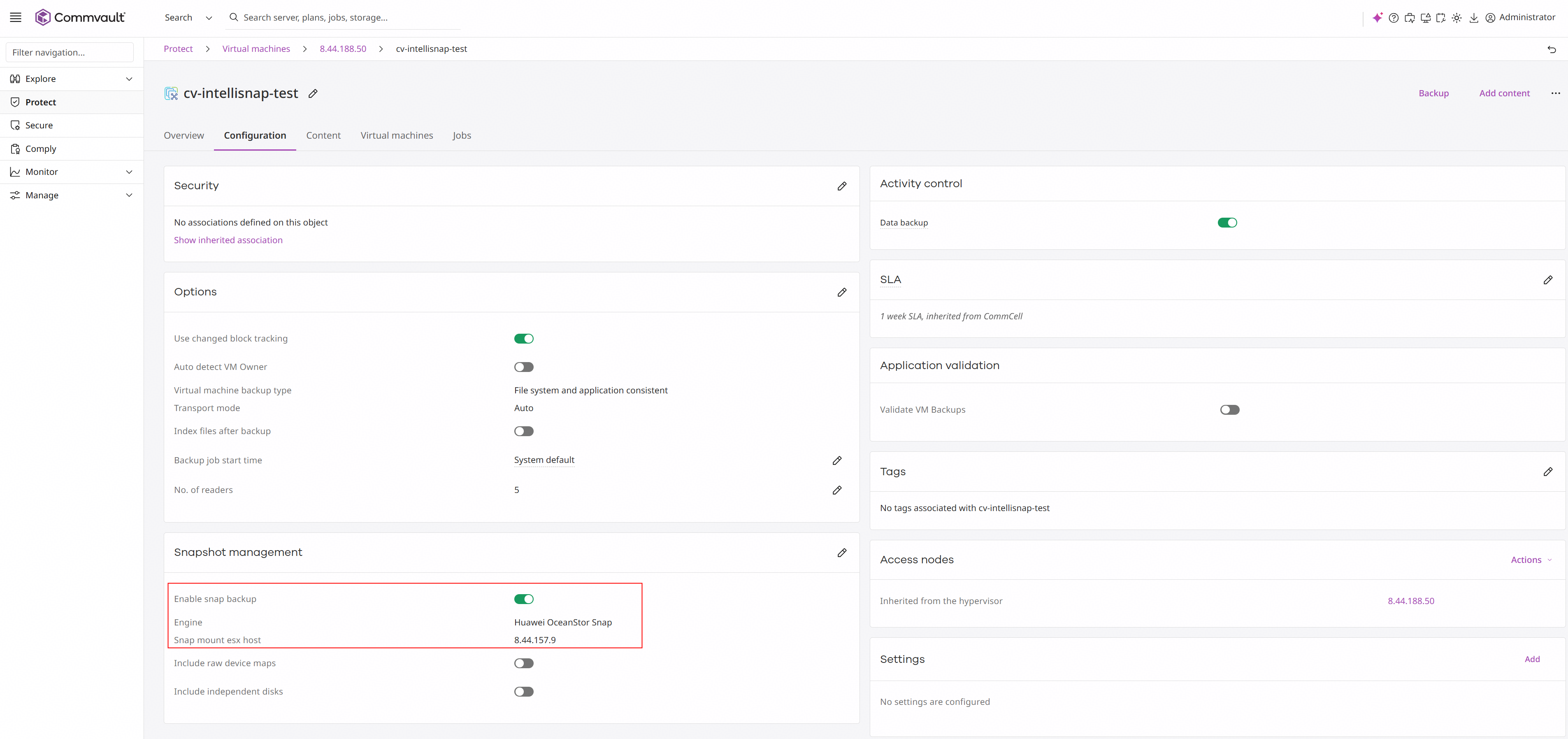The height and width of the screenshot is (739, 1568).
Task: Open the help question mark icon
Action: click(1393, 18)
